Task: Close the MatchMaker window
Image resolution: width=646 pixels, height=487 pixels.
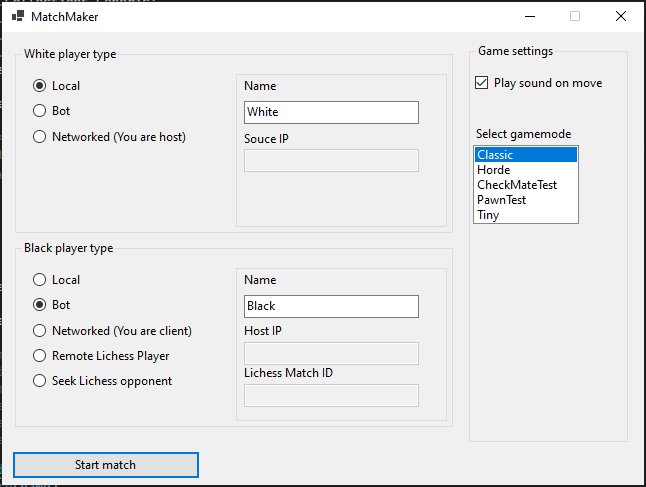Action: pos(621,16)
